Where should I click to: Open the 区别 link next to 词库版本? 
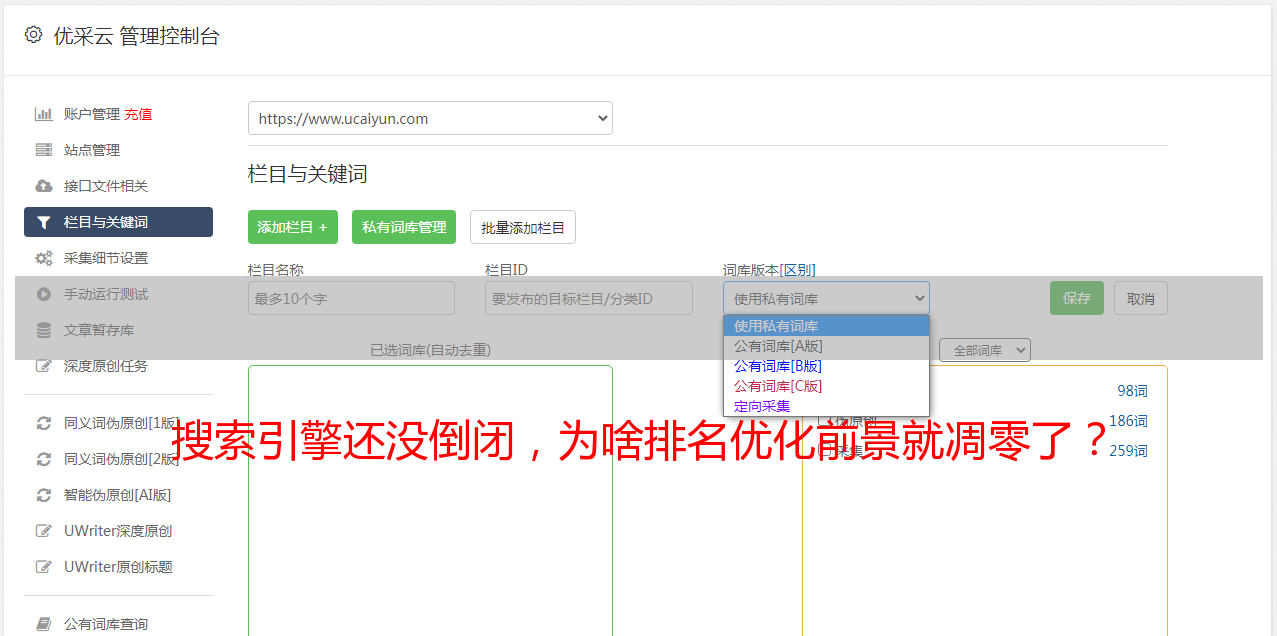[798, 270]
